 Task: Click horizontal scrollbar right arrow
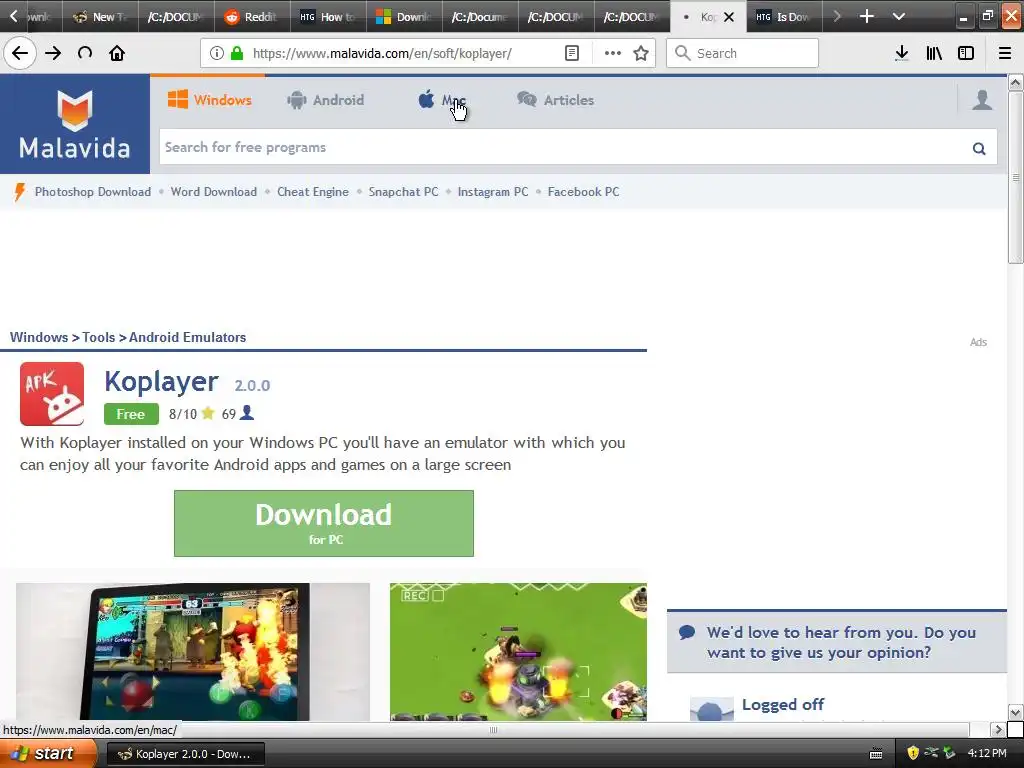998,729
